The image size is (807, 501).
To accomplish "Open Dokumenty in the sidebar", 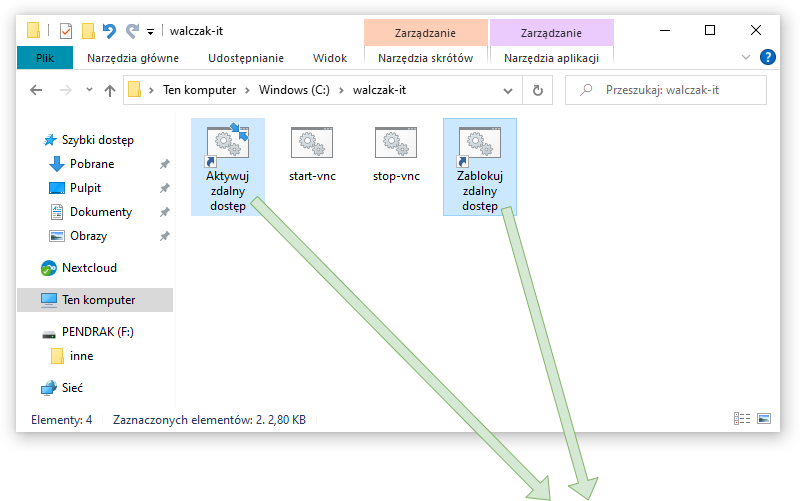I will pos(101,212).
